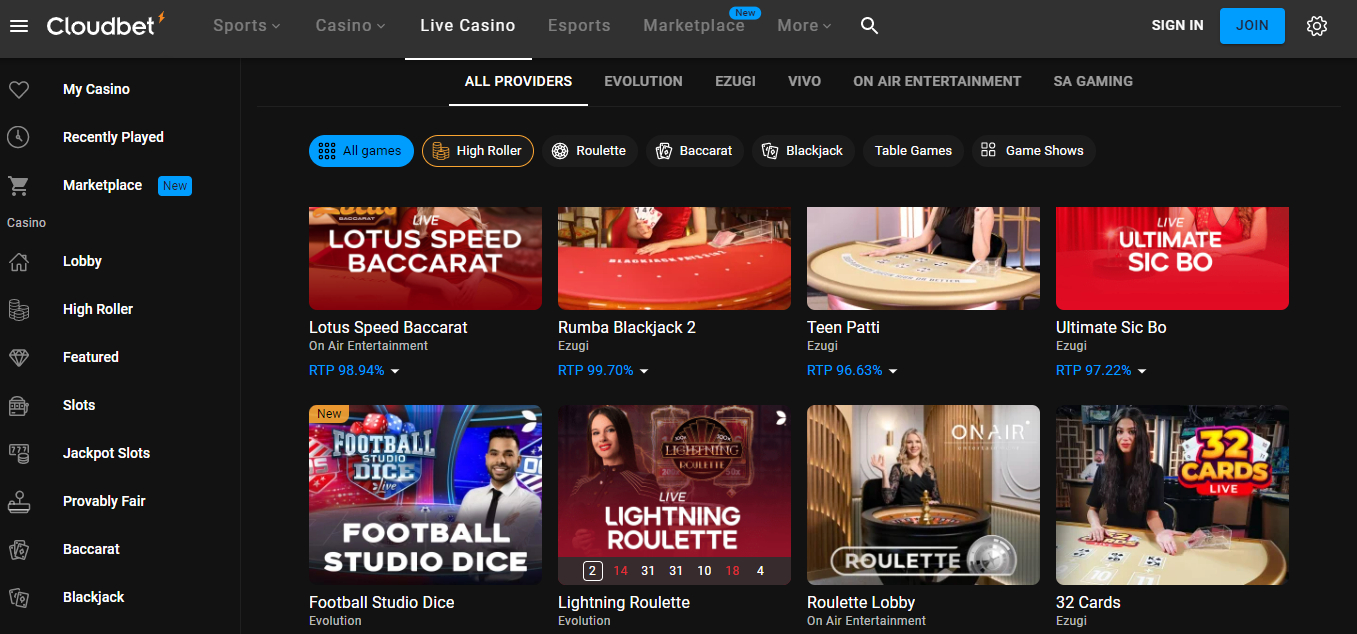
Task: Open the search magnifier icon
Action: coord(869,26)
